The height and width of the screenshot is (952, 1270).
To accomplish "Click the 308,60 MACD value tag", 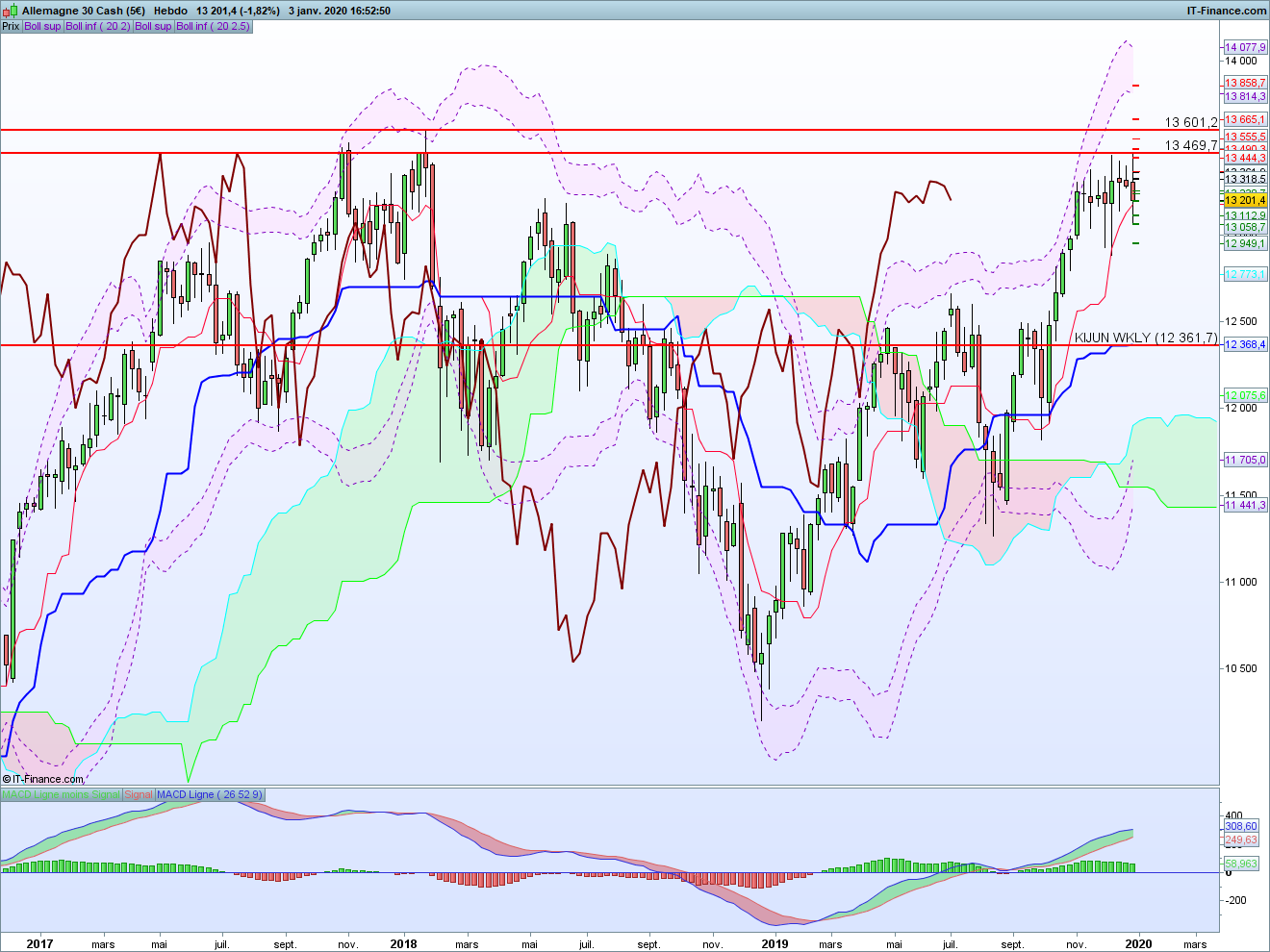I will pyautogui.click(x=1241, y=826).
